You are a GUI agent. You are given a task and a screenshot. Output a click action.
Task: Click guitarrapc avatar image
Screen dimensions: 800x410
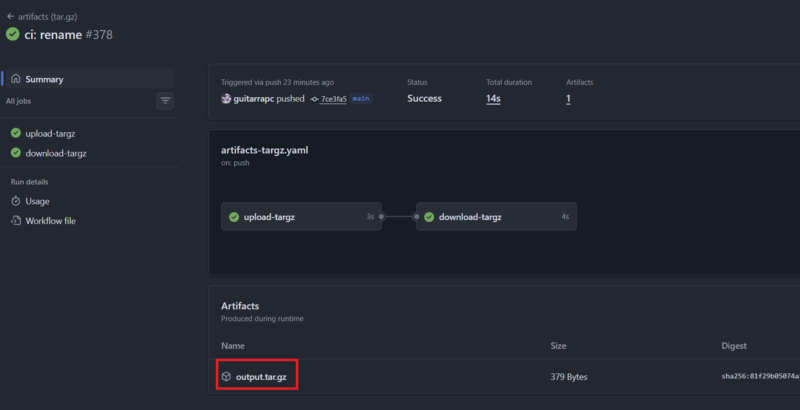click(x=226, y=98)
